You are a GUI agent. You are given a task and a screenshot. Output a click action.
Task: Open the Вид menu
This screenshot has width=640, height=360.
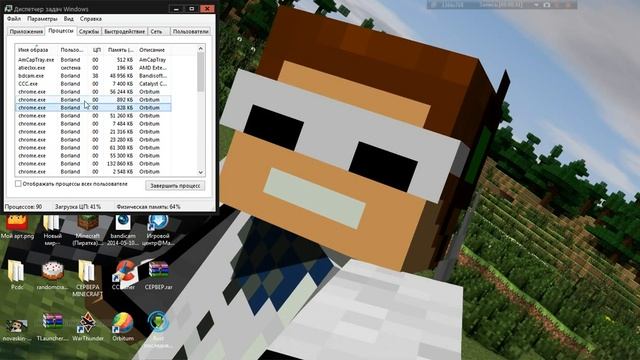coord(69,19)
